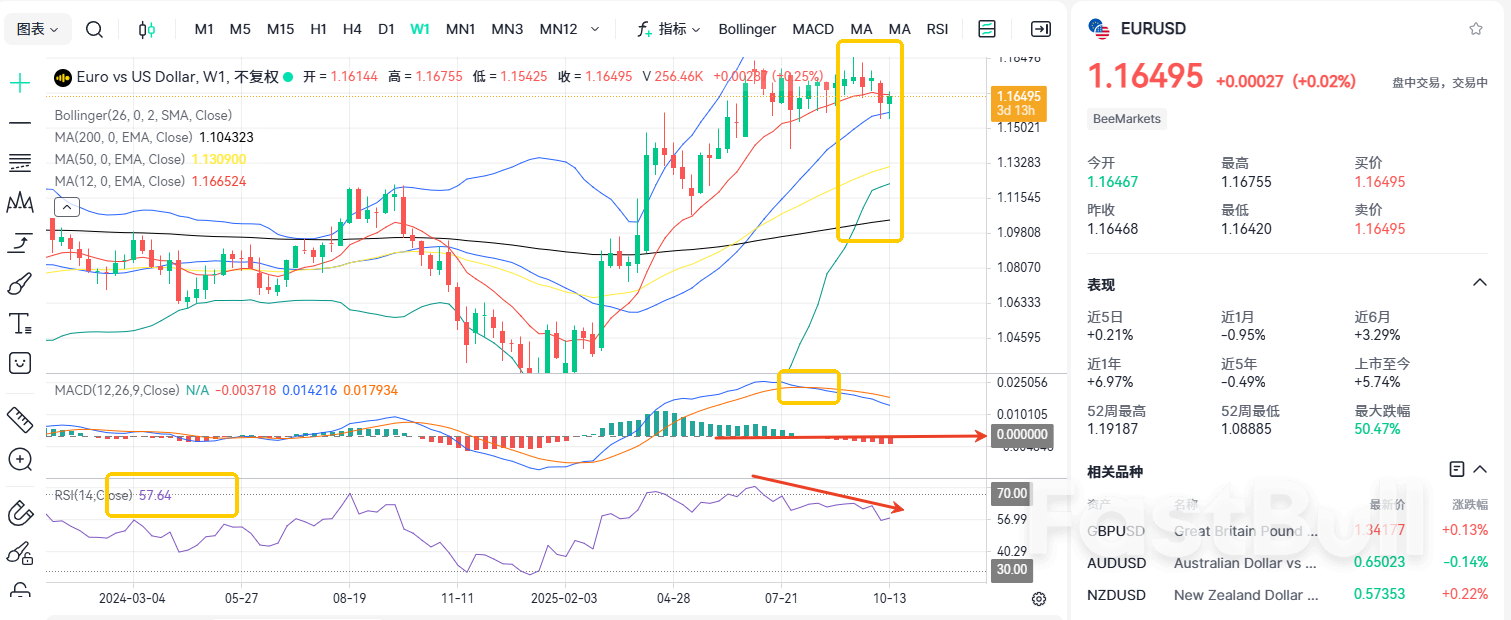Screen dimensions: 1511x620
Task: Switch to the H4 timeframe
Action: point(352,29)
